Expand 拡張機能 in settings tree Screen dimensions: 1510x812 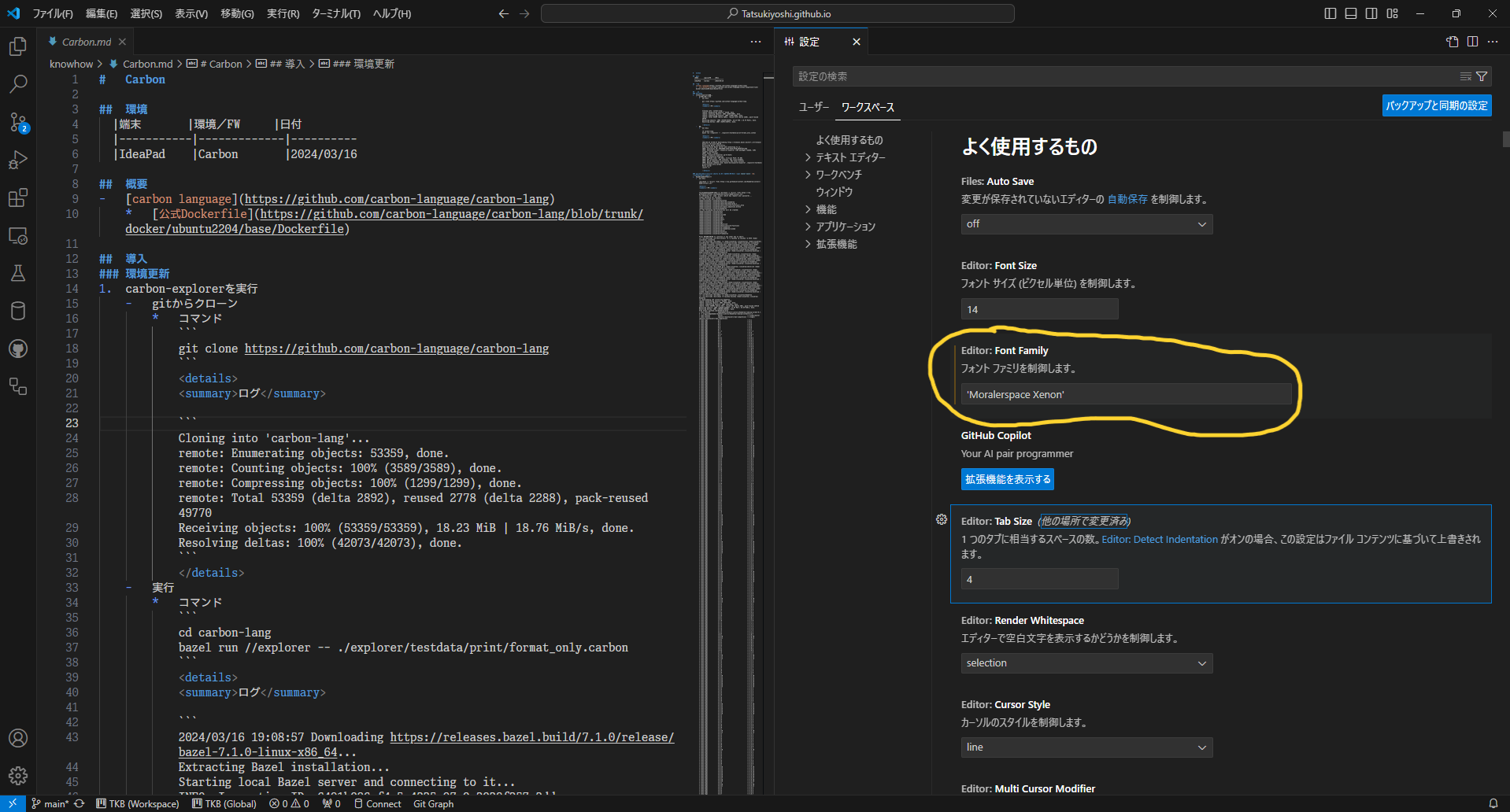(x=836, y=244)
